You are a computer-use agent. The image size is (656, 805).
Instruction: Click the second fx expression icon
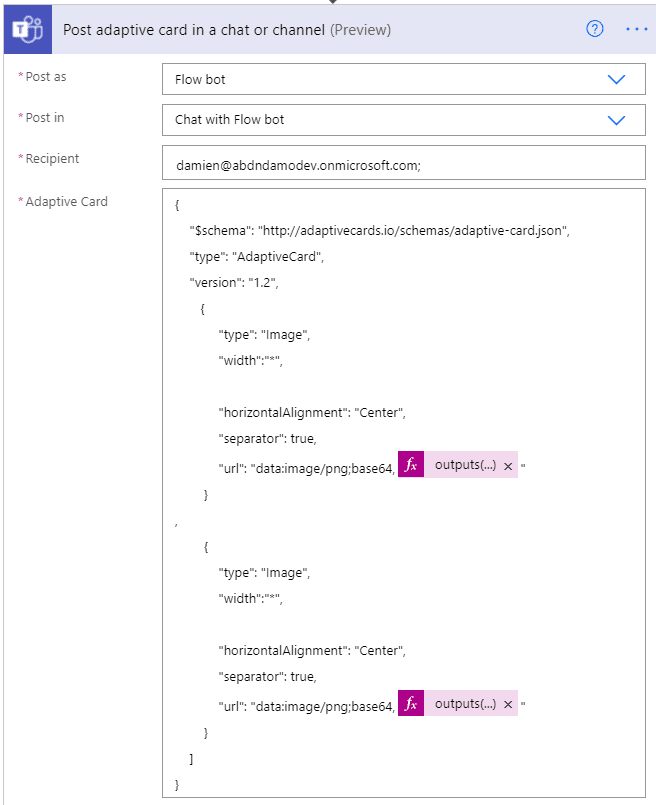pyautogui.click(x=410, y=703)
